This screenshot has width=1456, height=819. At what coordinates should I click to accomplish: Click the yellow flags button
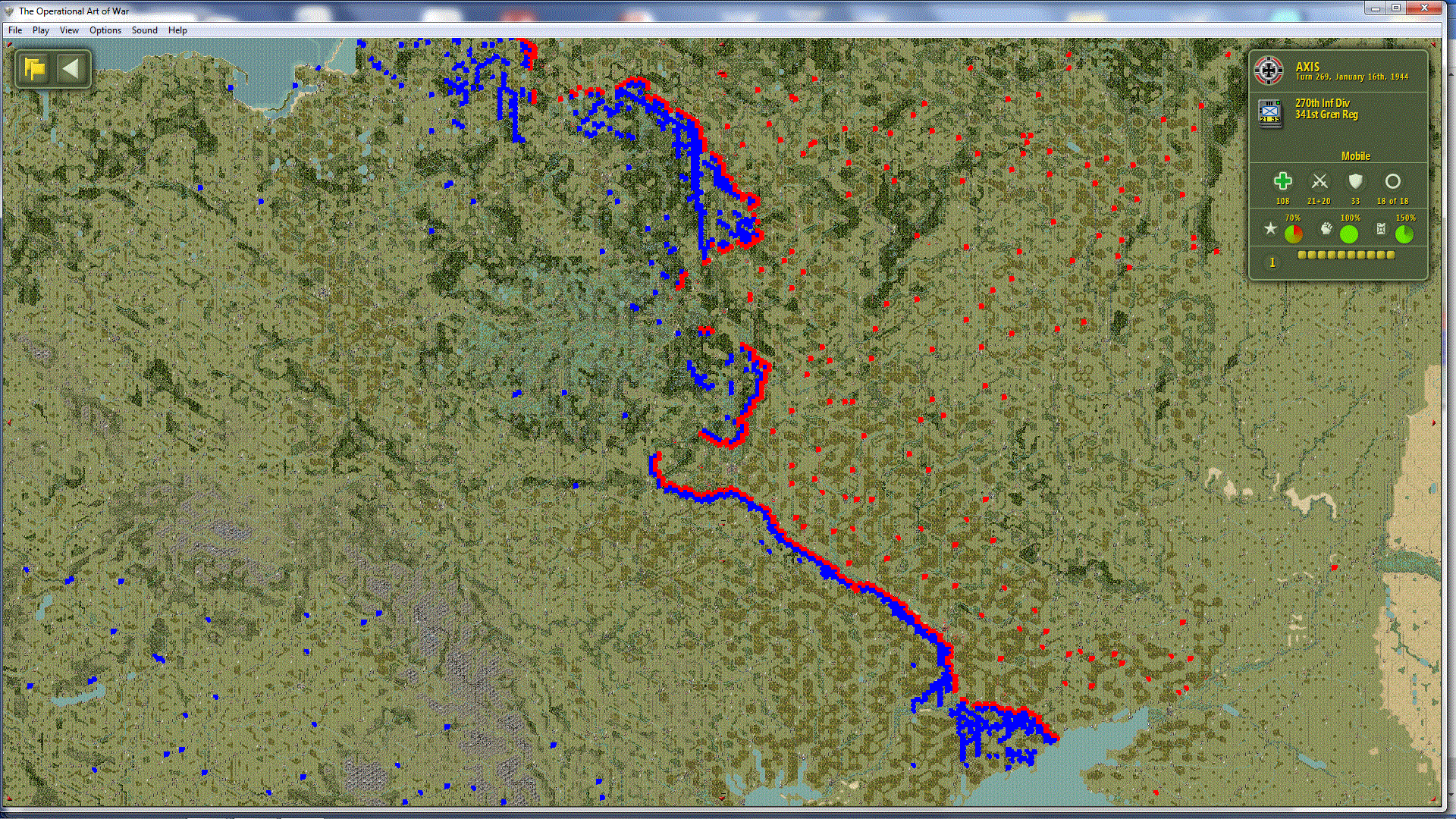[x=35, y=69]
